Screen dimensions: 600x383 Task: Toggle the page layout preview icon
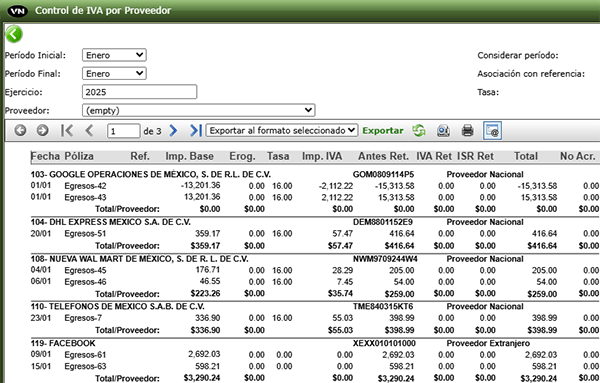pyautogui.click(x=492, y=130)
